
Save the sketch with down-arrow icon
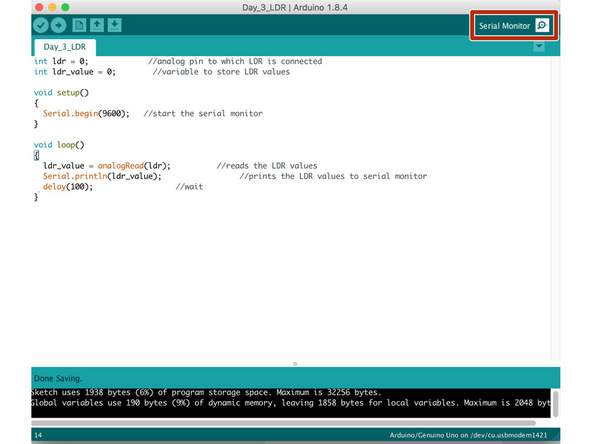114,25
